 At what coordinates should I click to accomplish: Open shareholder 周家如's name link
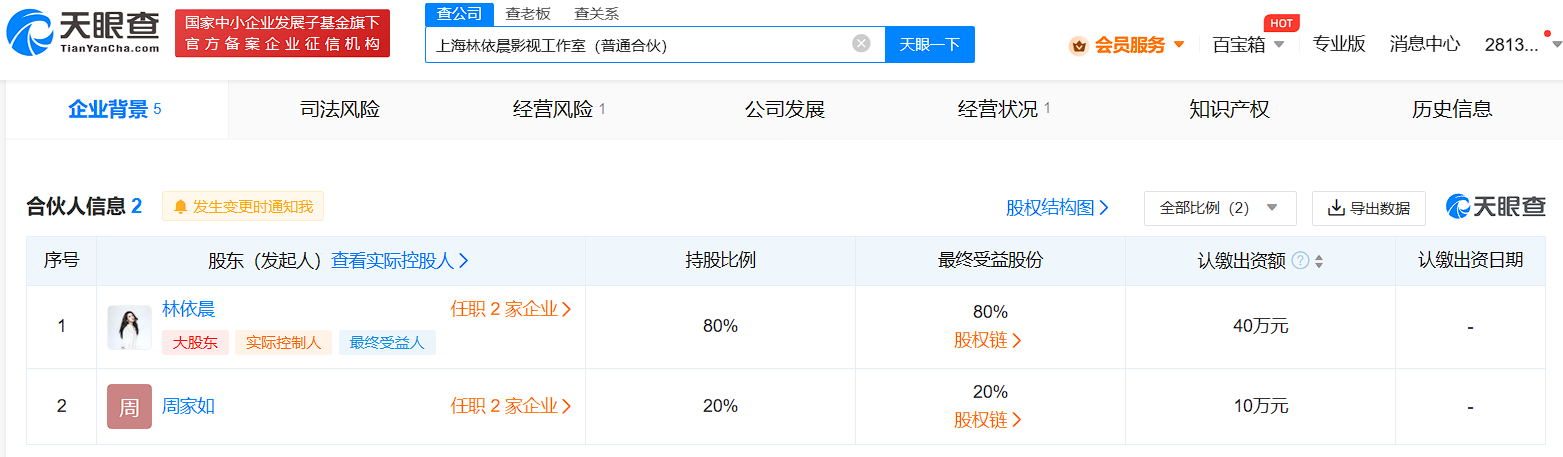pos(189,406)
